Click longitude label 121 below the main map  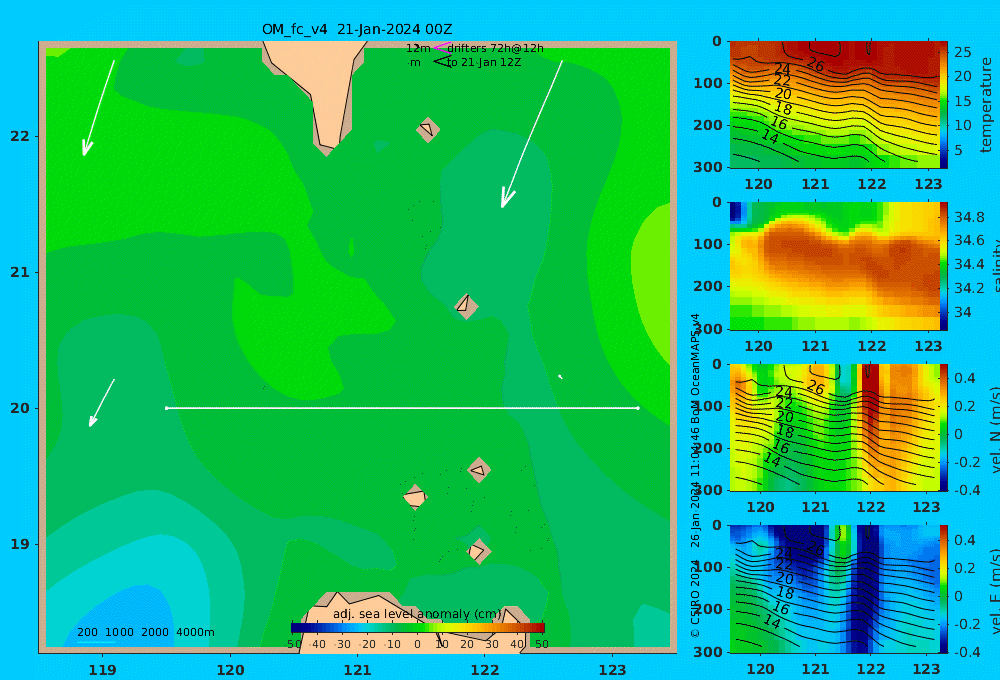click(x=357, y=670)
